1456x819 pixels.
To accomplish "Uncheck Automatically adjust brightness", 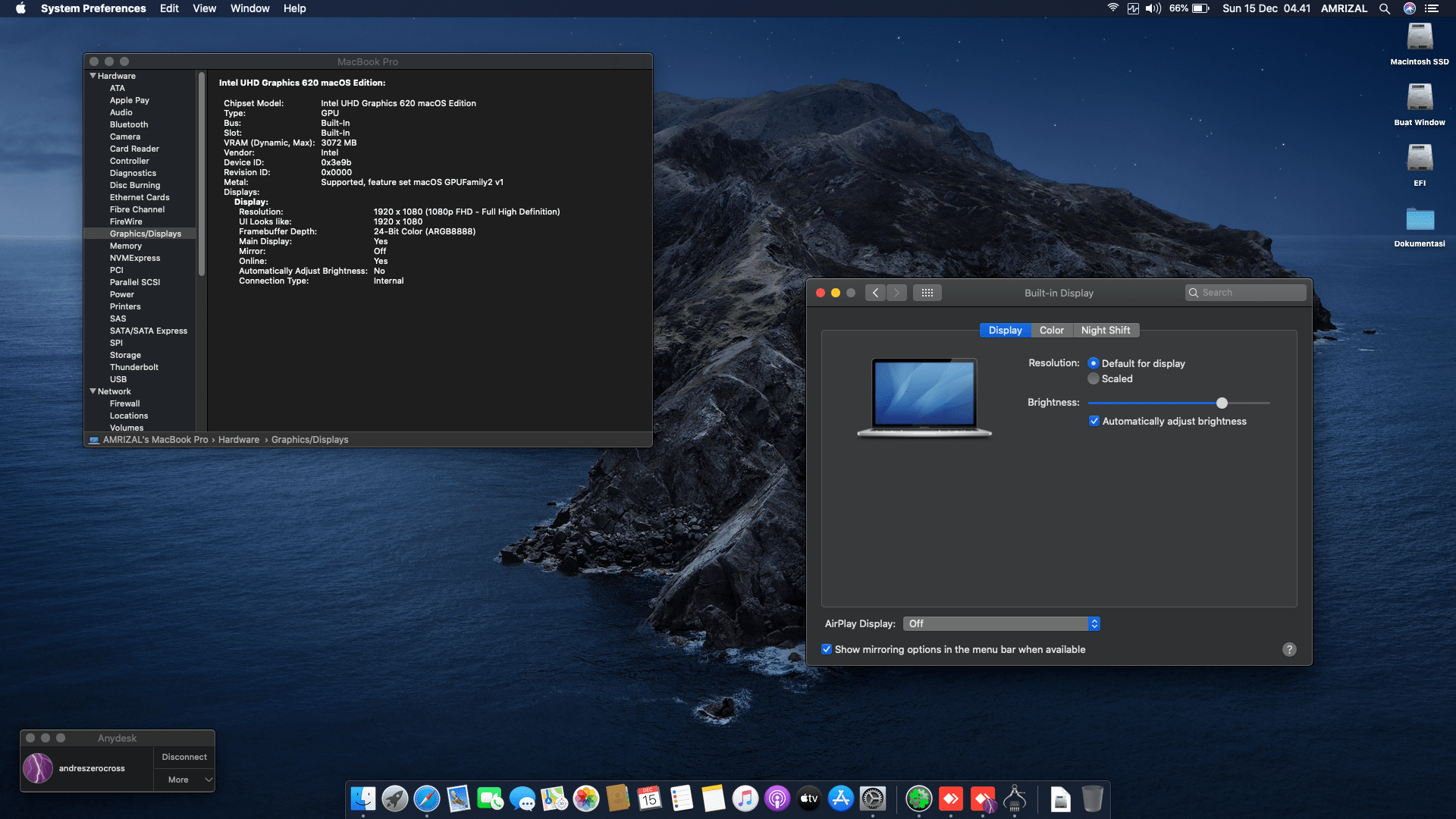I will pos(1094,421).
